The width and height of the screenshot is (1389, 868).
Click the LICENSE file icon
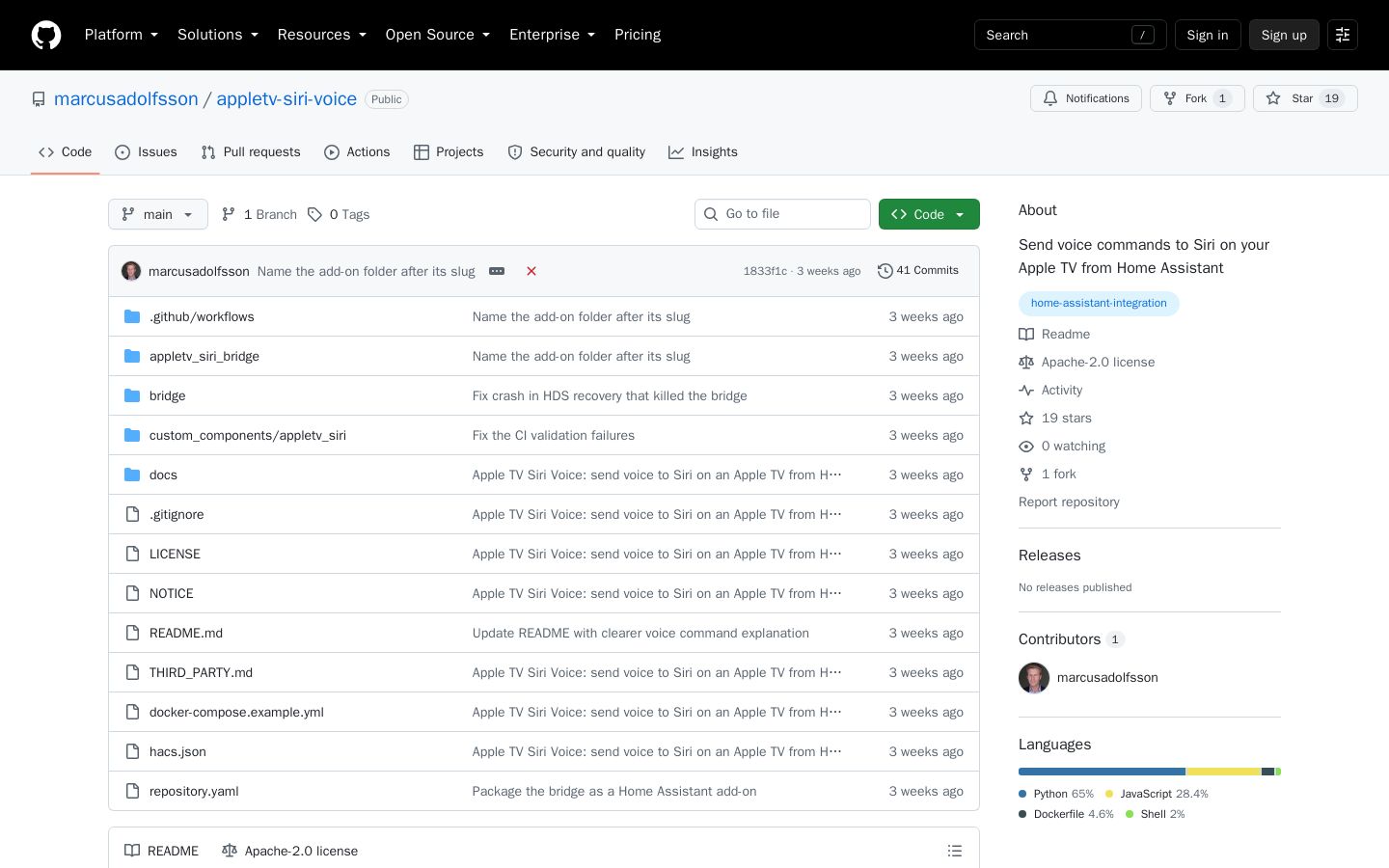pyautogui.click(x=132, y=554)
